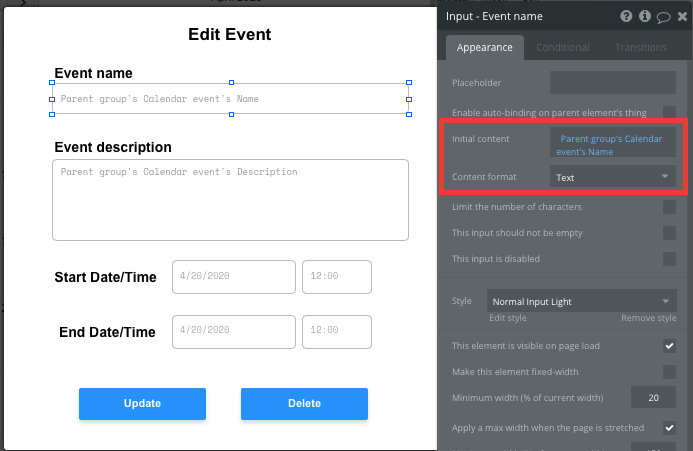Click the Minimum width value field
This screenshot has width=693, height=451.
[x=653, y=397]
